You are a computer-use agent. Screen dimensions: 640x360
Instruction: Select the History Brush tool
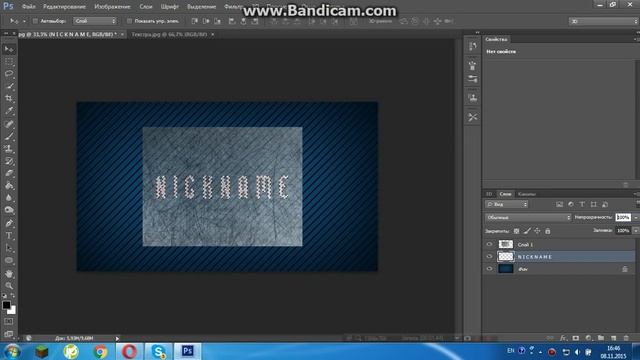(9, 161)
